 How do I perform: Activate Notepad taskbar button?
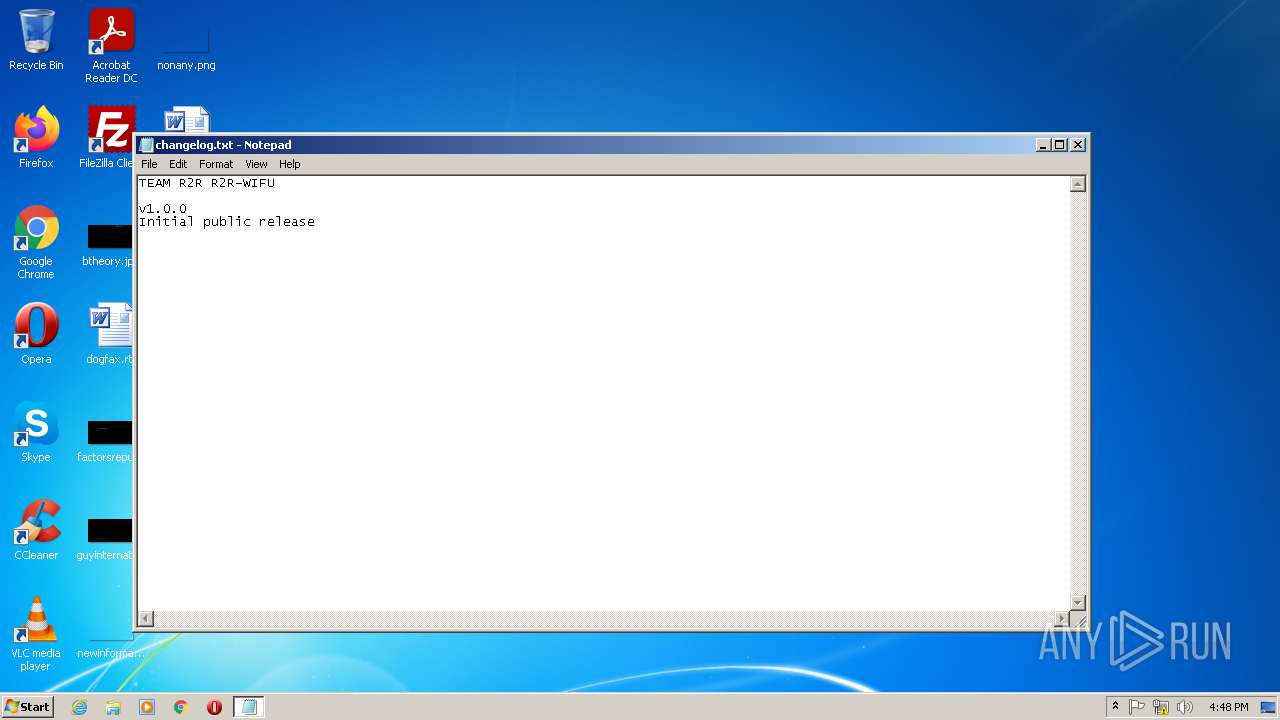tap(249, 707)
